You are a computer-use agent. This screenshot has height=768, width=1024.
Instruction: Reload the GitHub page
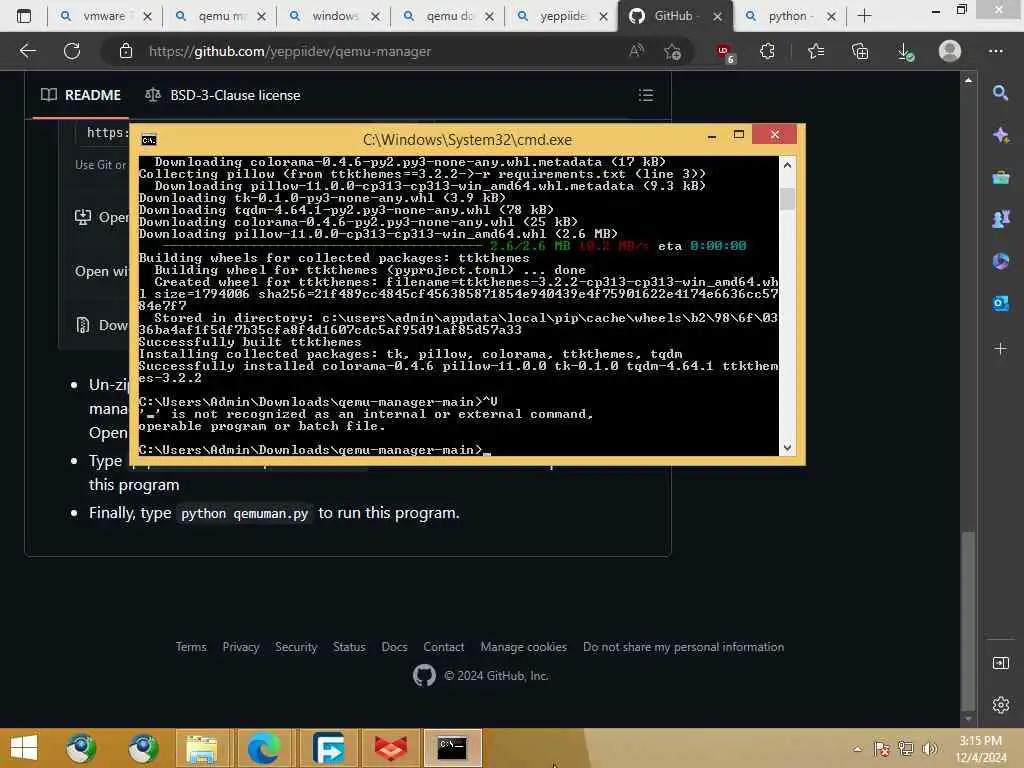72,51
